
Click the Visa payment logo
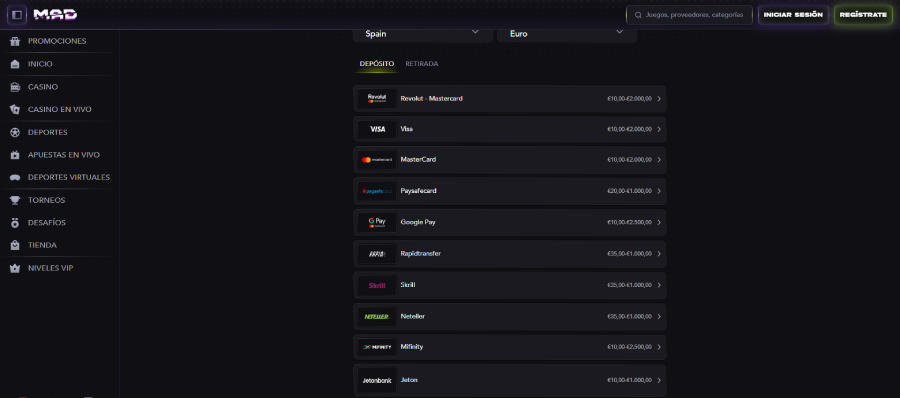click(x=377, y=129)
